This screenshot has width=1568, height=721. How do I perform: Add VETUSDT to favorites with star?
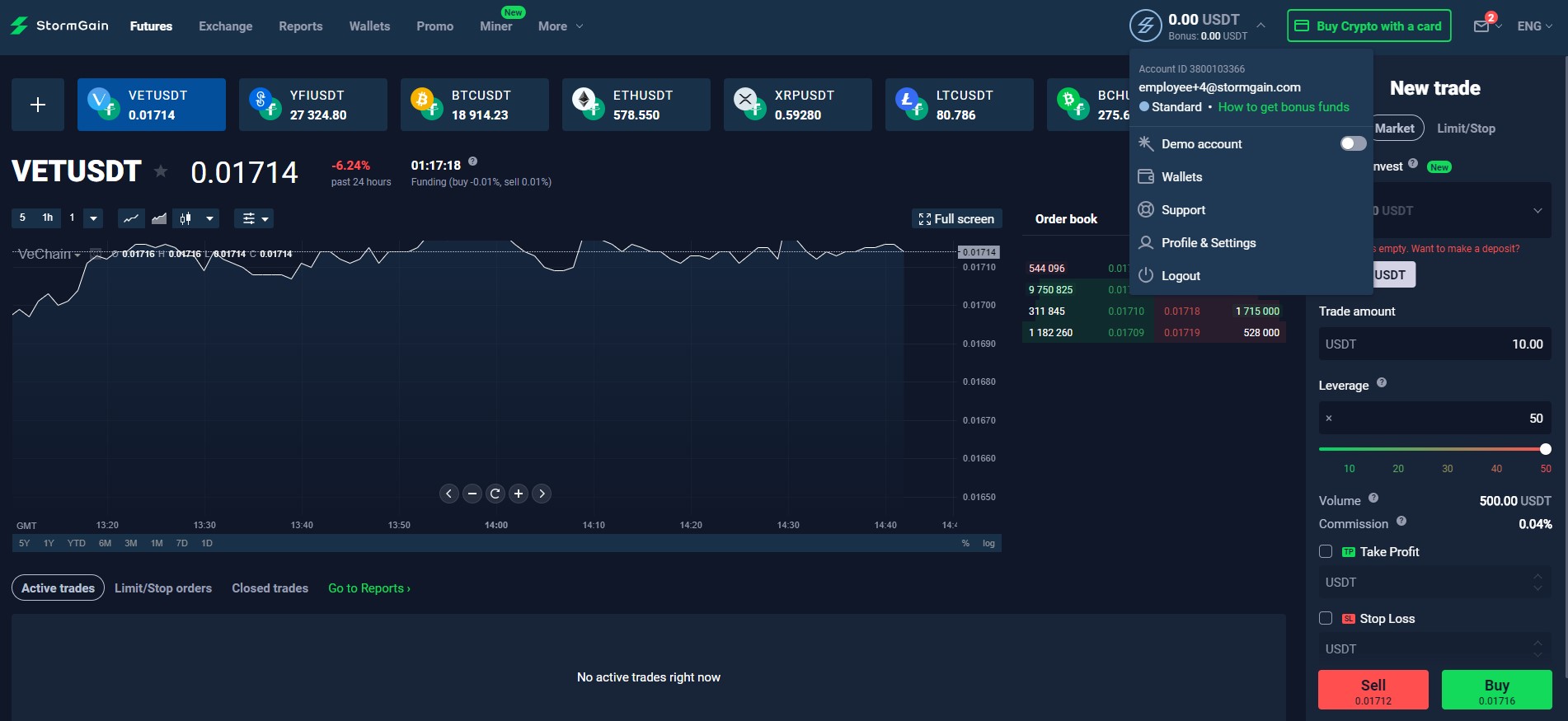pos(161,171)
